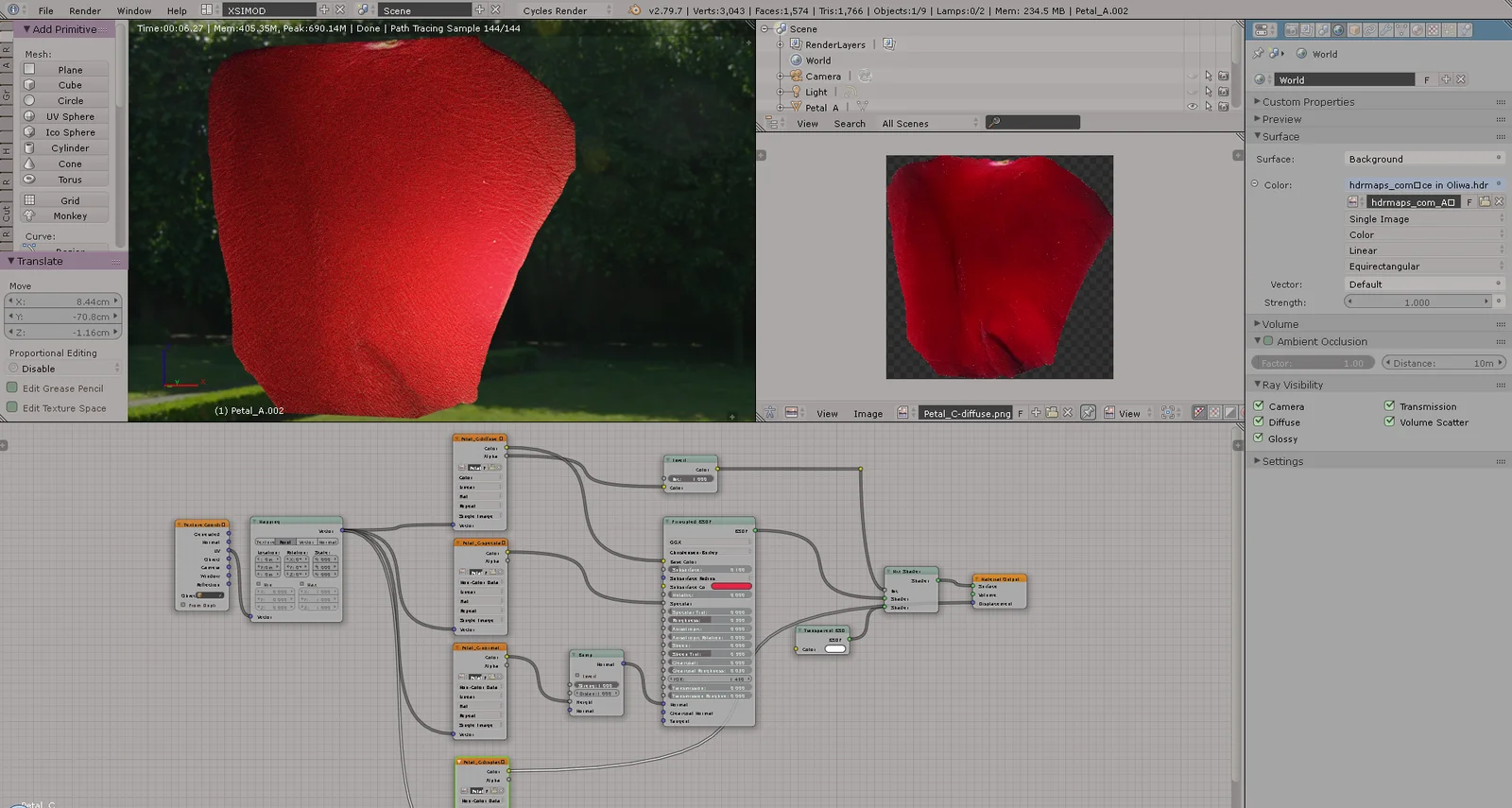Unlink Petal_C-diffuse.png image with X icon
The image size is (1512, 808).
(1068, 413)
